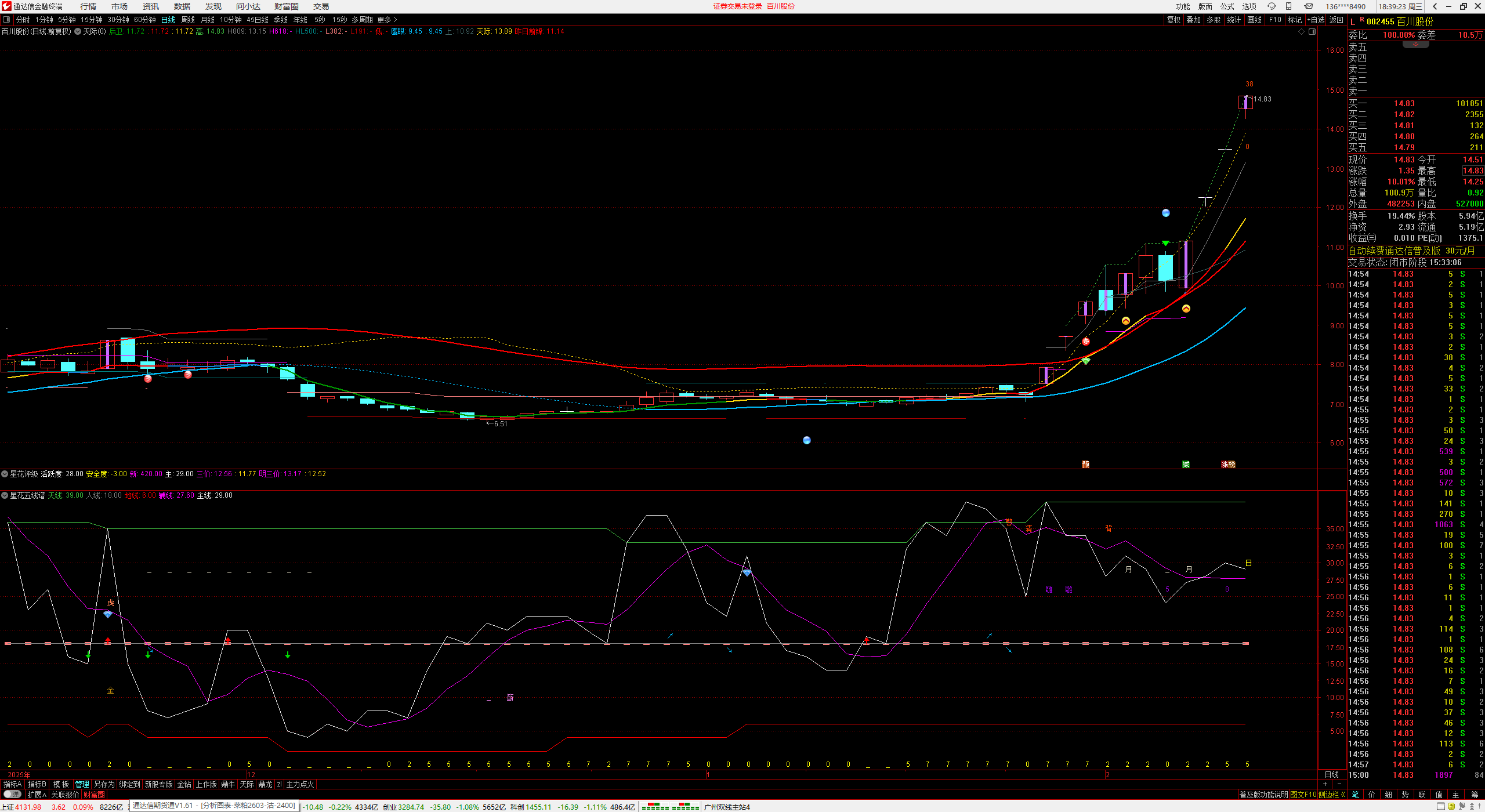This screenshot has height=812, width=1485.
Task: Open the 星花五线谱 indicator dropdown arrow
Action: (x=5, y=495)
